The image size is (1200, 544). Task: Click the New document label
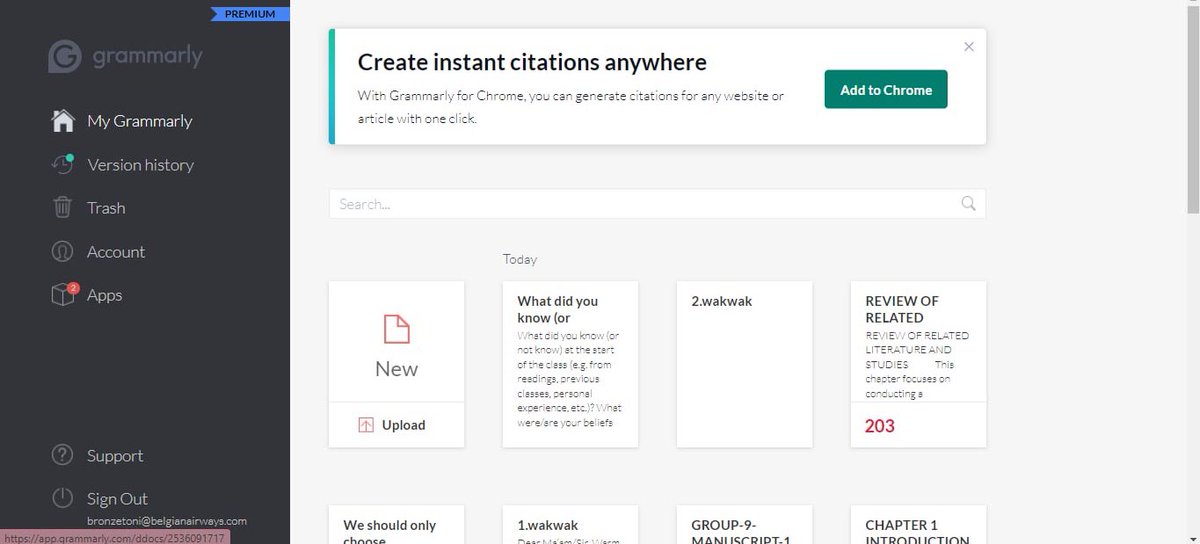(397, 369)
